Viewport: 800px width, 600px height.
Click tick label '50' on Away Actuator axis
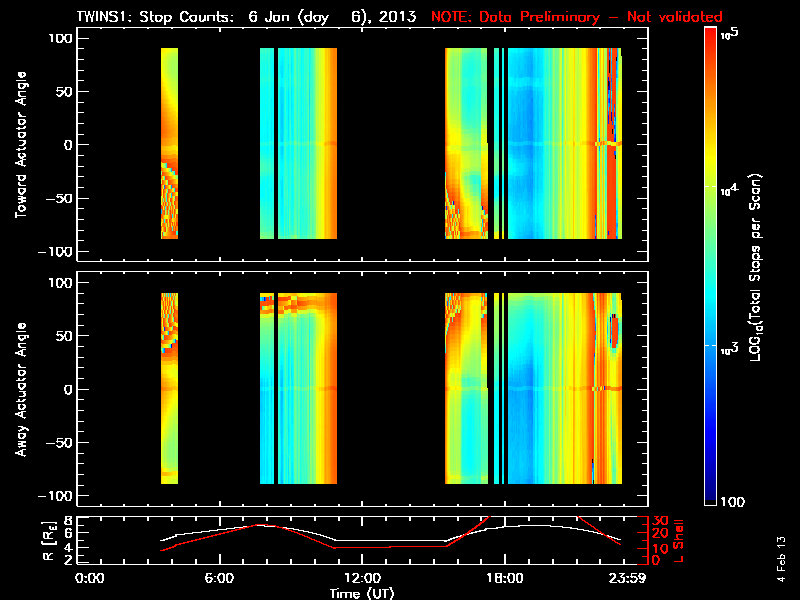pos(65,336)
